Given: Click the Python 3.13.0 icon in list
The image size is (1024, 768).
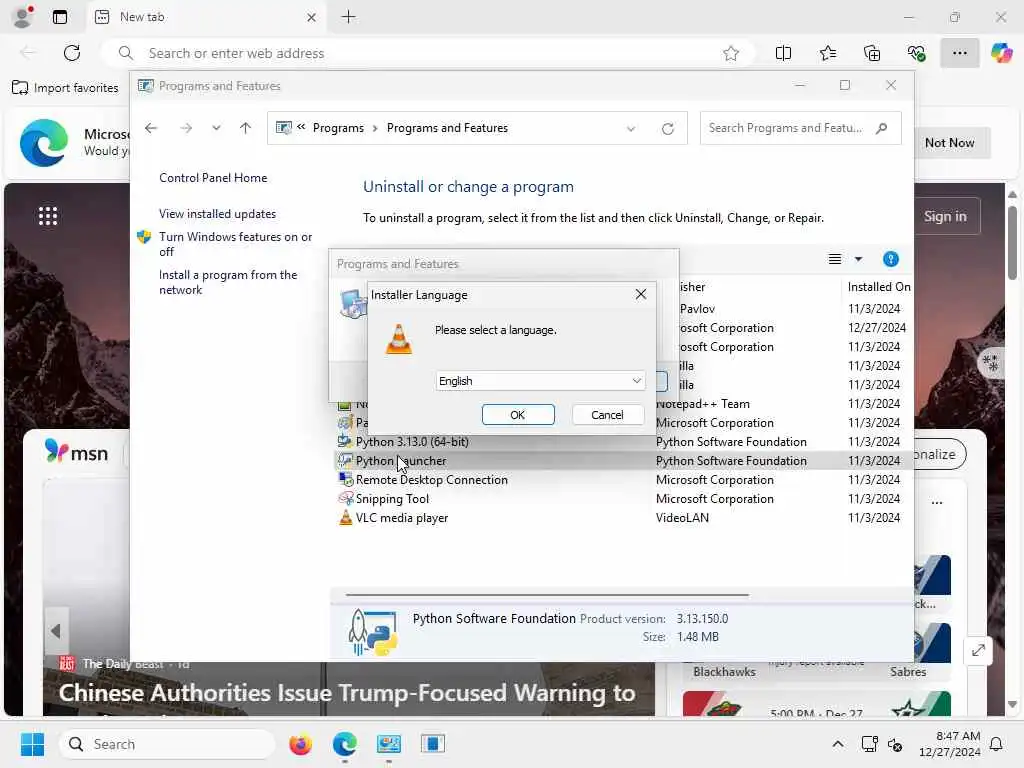Looking at the screenshot, I should 345,442.
